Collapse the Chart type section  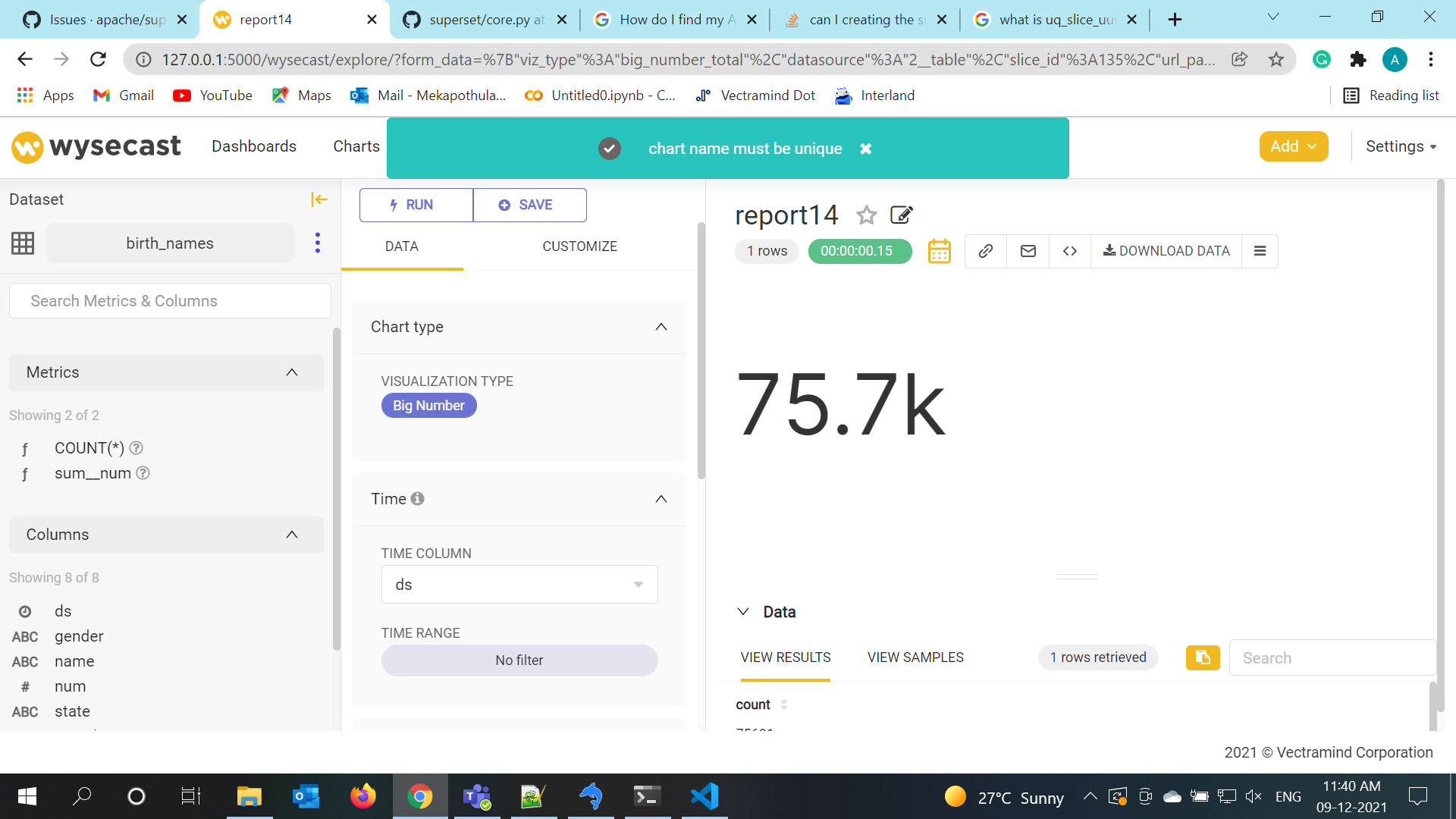pos(661,327)
